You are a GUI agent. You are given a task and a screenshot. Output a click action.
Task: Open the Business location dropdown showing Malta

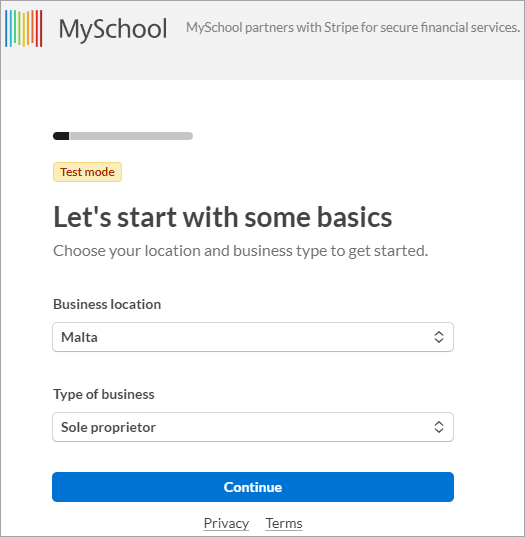click(253, 337)
